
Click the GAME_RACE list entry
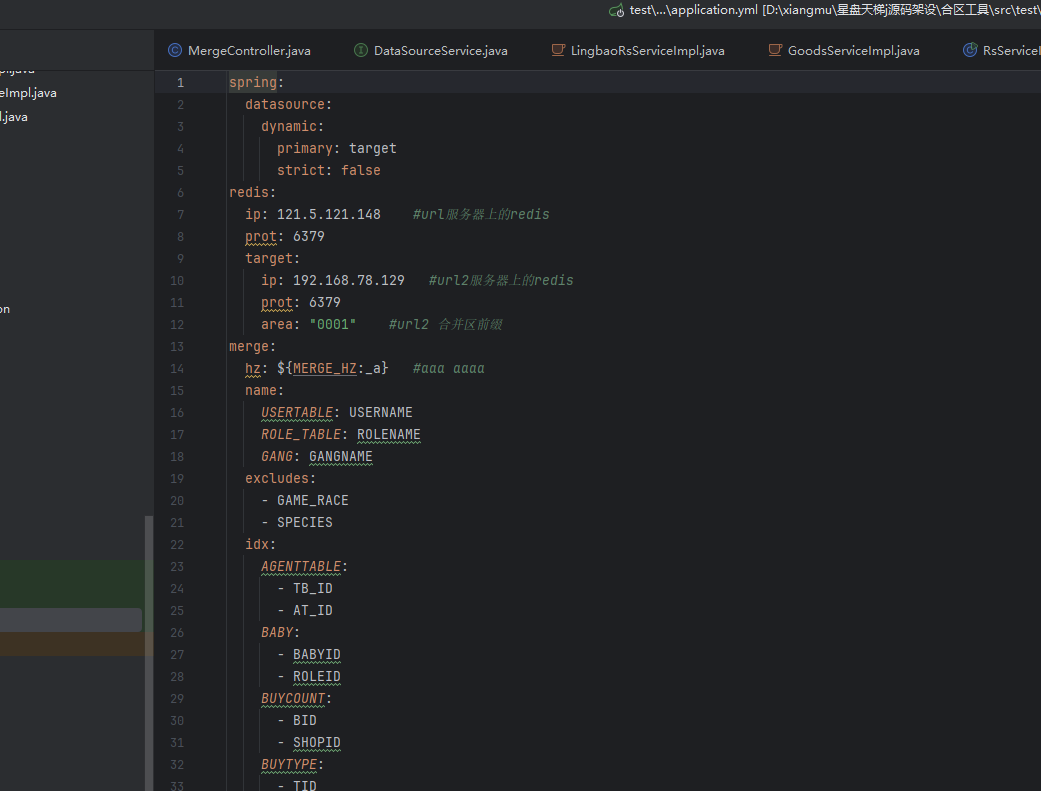click(x=313, y=500)
